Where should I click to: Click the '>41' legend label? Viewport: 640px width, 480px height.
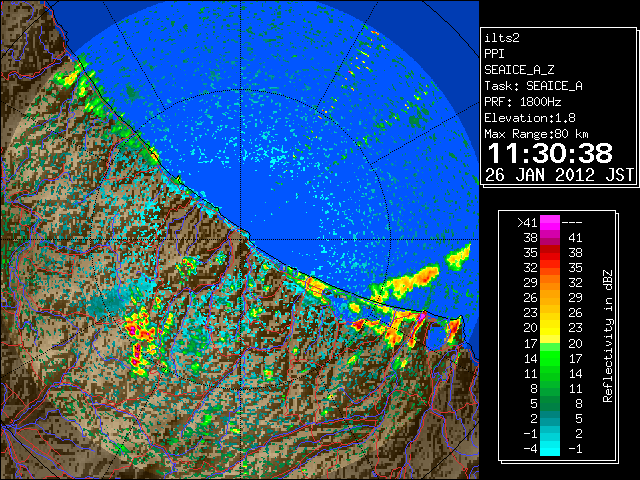click(527, 223)
